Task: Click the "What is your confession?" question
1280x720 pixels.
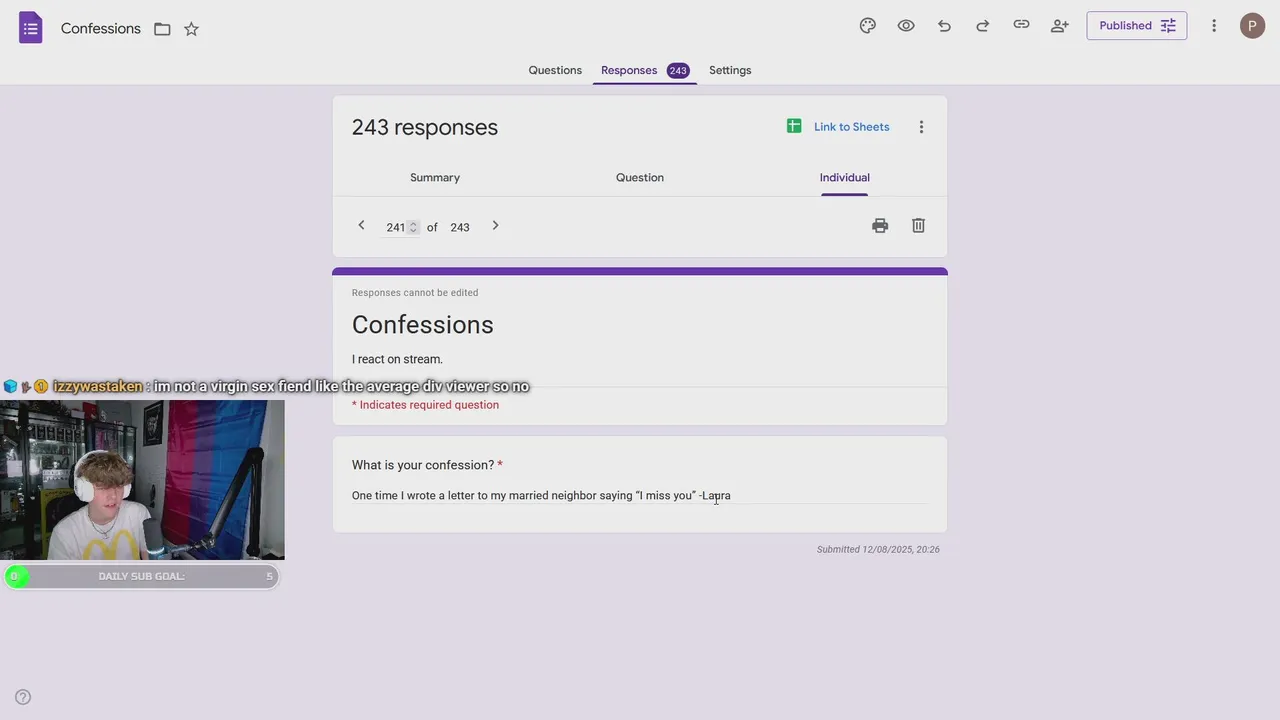Action: pos(423,465)
